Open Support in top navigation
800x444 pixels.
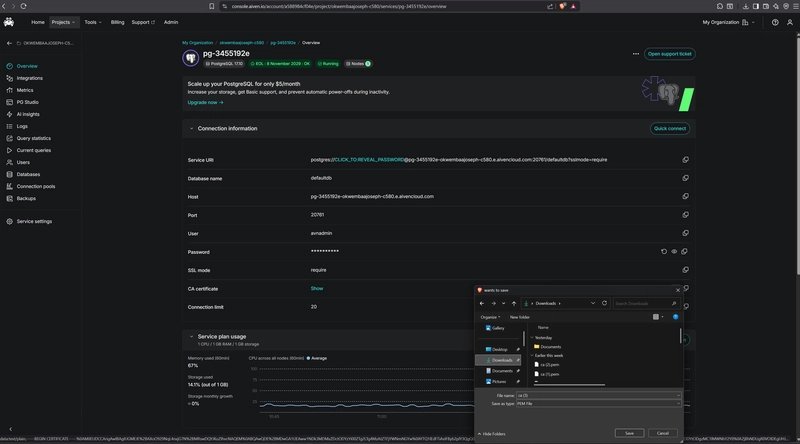143,22
